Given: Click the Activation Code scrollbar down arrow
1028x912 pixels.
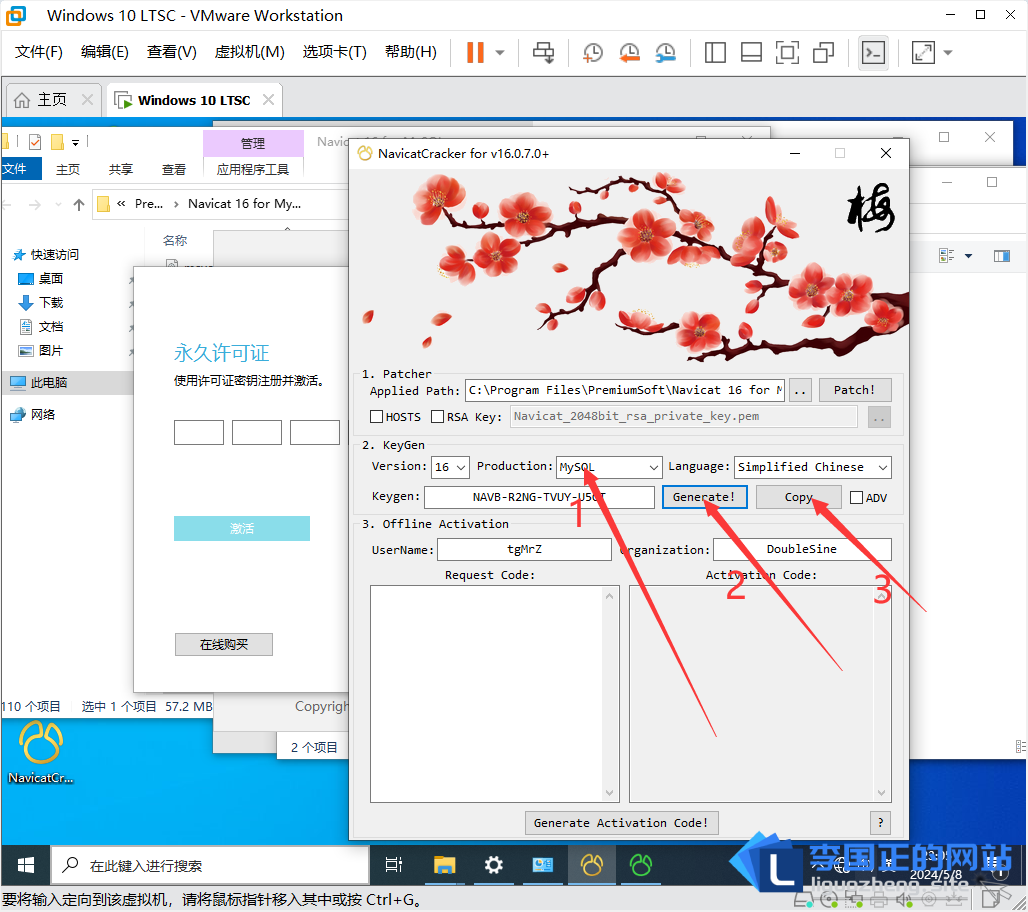Looking at the screenshot, I should pyautogui.click(x=882, y=793).
